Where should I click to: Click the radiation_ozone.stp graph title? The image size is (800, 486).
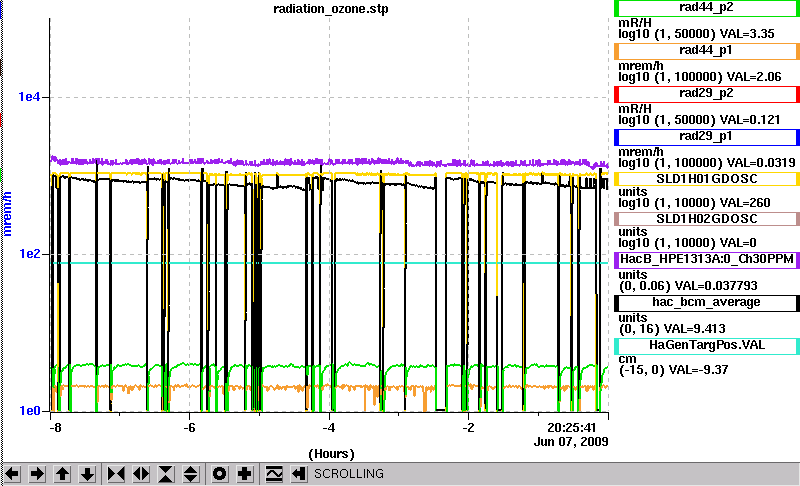pos(331,9)
